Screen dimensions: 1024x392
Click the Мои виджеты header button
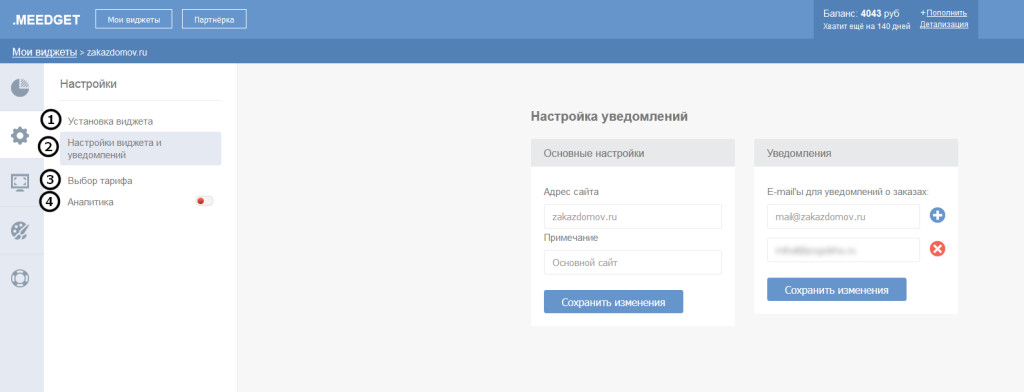(134, 20)
